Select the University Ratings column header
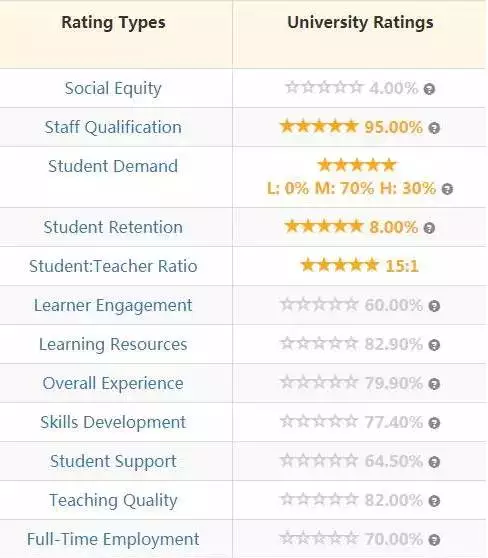Image resolution: width=488 pixels, height=558 pixels. click(360, 23)
